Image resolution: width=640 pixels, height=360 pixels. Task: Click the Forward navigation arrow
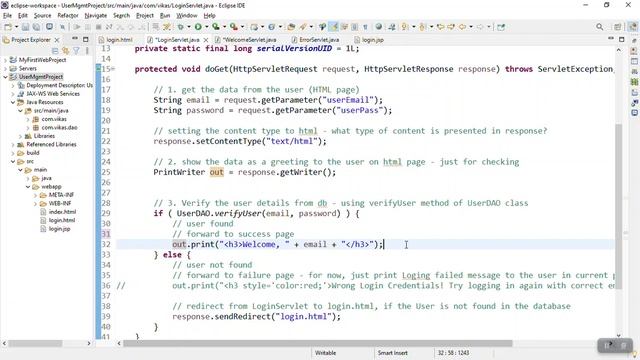point(480,27)
